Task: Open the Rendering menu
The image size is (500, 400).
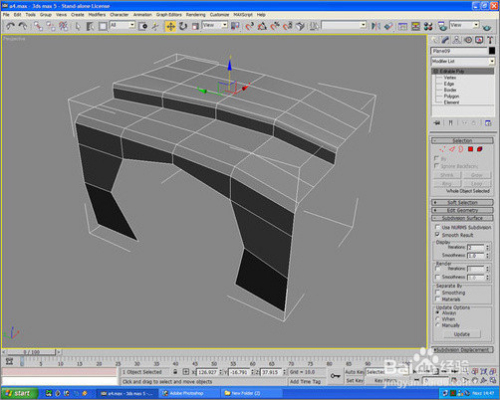Action: [196, 15]
